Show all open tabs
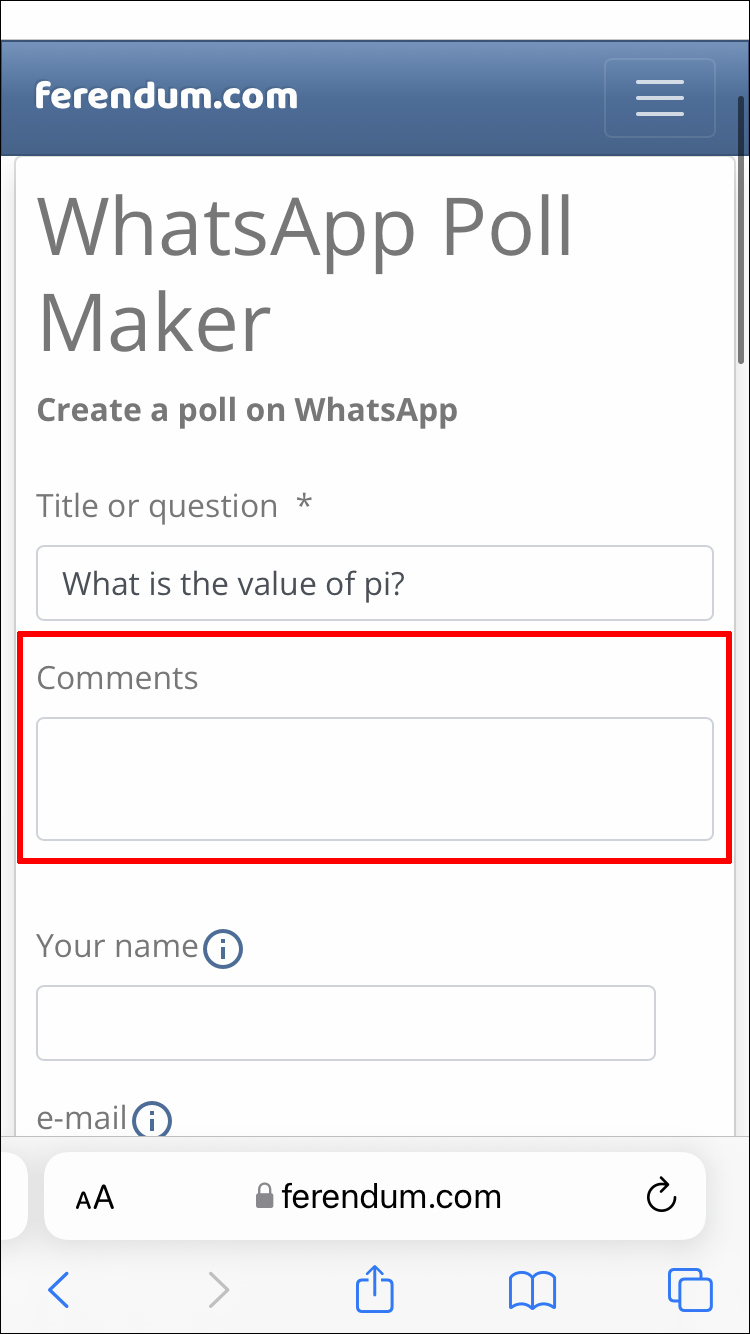 click(x=690, y=1290)
